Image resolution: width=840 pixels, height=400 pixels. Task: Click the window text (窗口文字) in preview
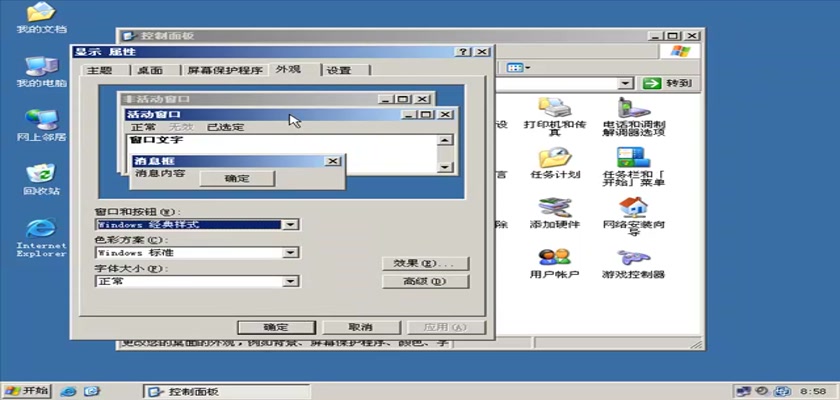tap(156, 140)
